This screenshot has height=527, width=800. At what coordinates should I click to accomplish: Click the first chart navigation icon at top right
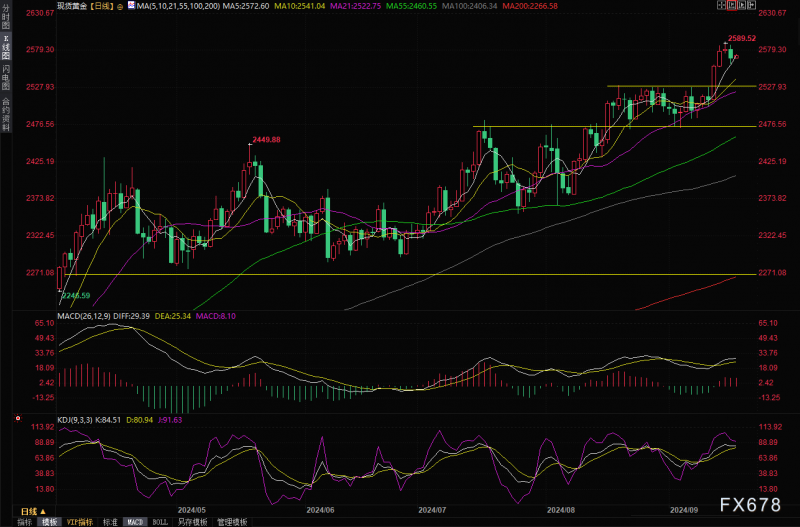721,5
